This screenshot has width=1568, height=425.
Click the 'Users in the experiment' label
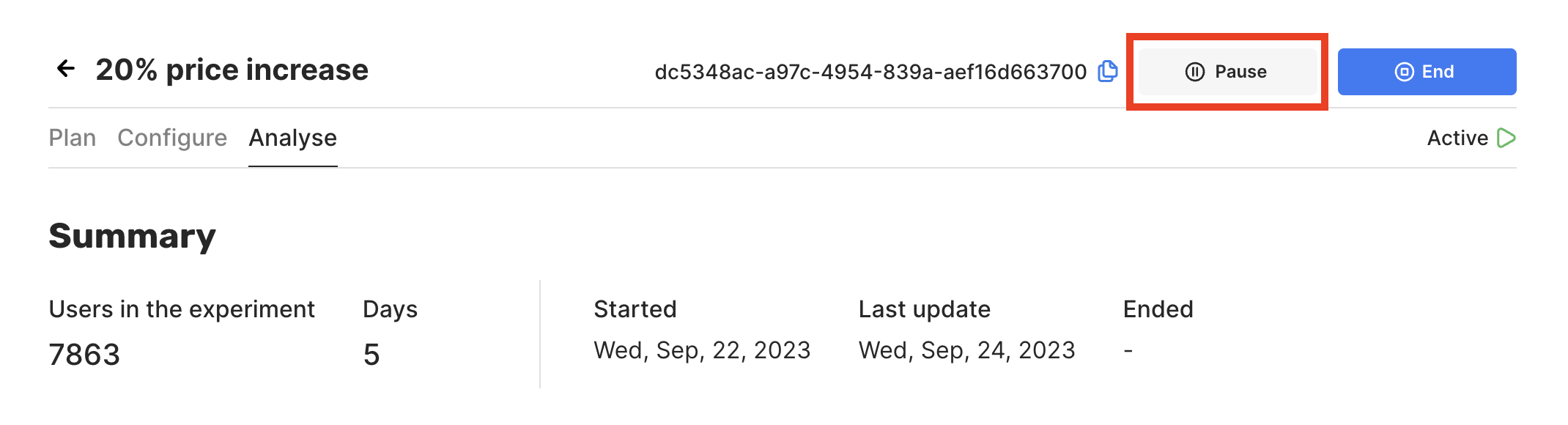pos(182,309)
